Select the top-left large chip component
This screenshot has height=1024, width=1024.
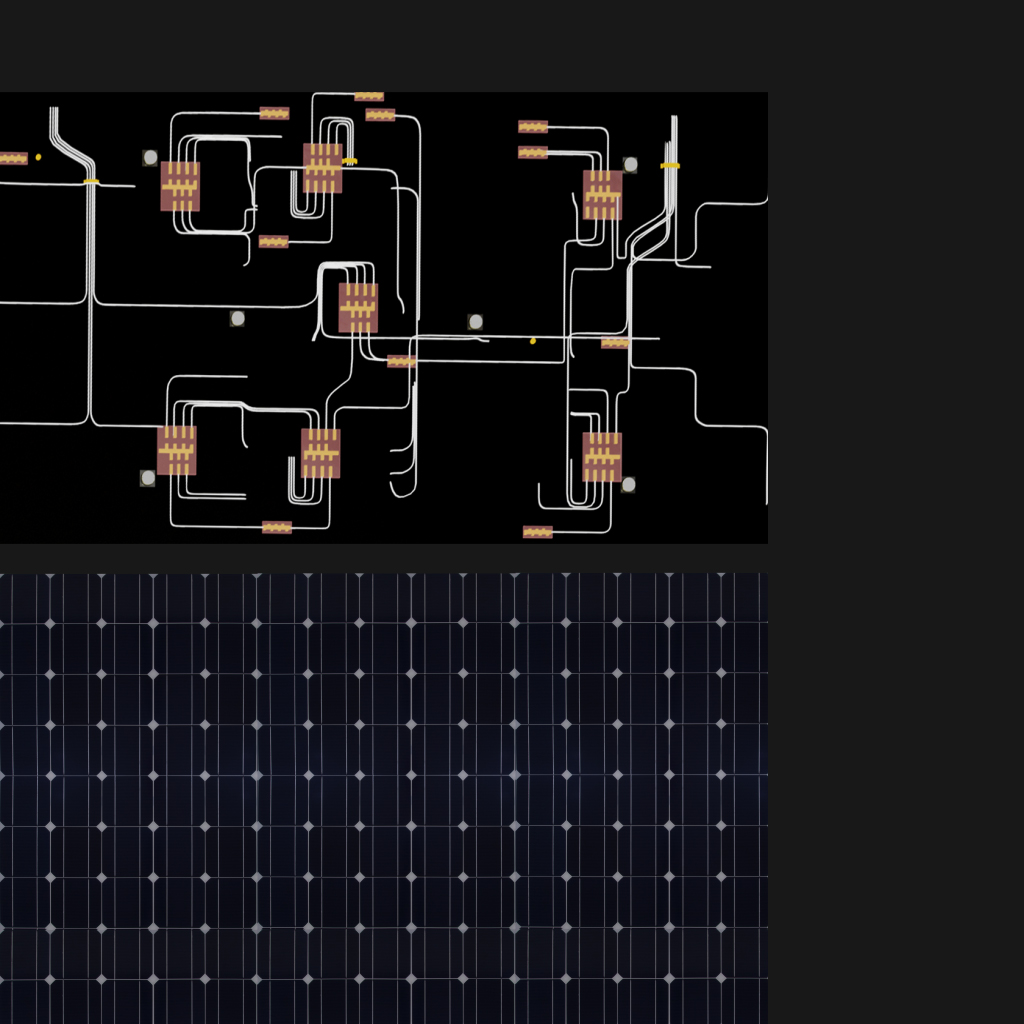180,186
